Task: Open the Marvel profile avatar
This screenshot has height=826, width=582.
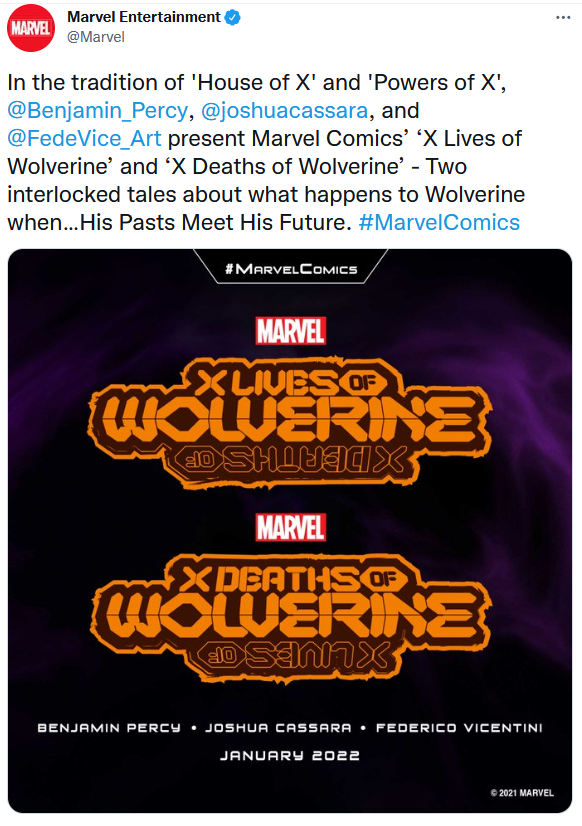Action: click(x=31, y=28)
